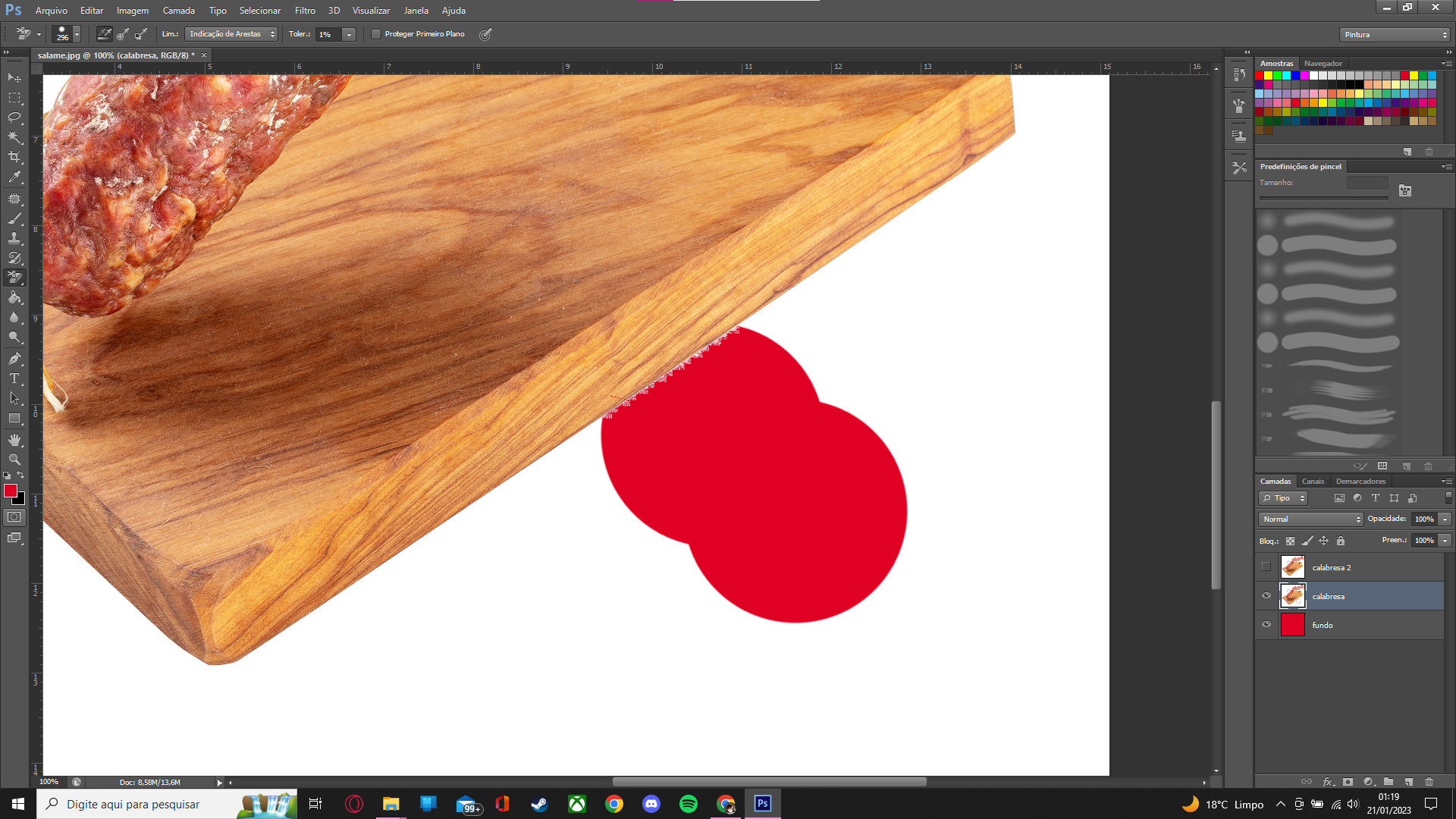Select the Lasso tool
Viewport: 1456px width, 819px height.
tap(14, 118)
